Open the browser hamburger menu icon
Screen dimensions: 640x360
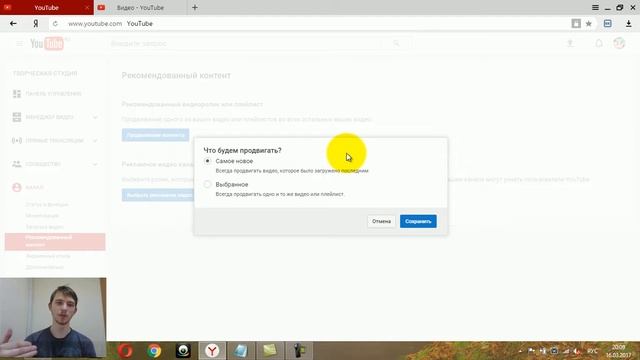596,7
